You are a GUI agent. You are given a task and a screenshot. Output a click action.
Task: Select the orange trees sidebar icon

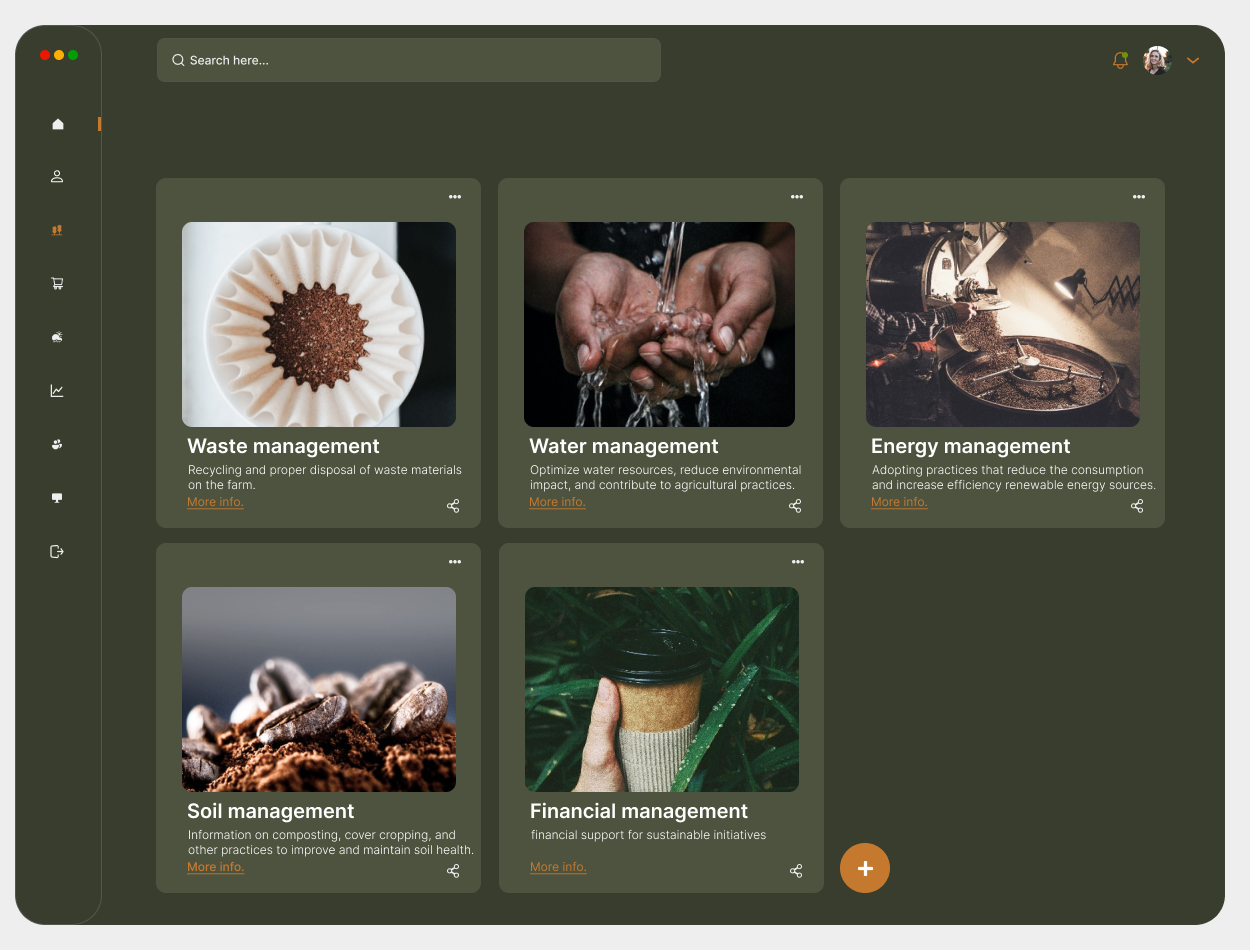(57, 230)
